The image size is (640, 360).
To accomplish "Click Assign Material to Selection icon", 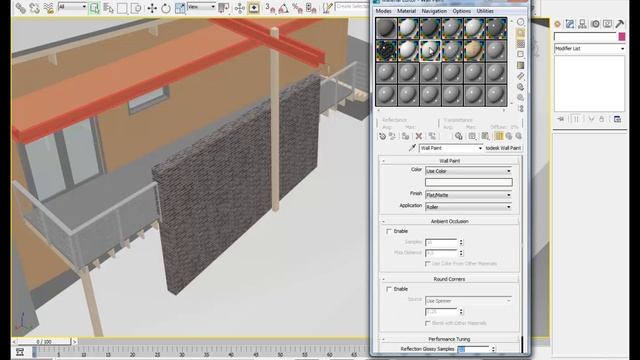I will click(405, 136).
